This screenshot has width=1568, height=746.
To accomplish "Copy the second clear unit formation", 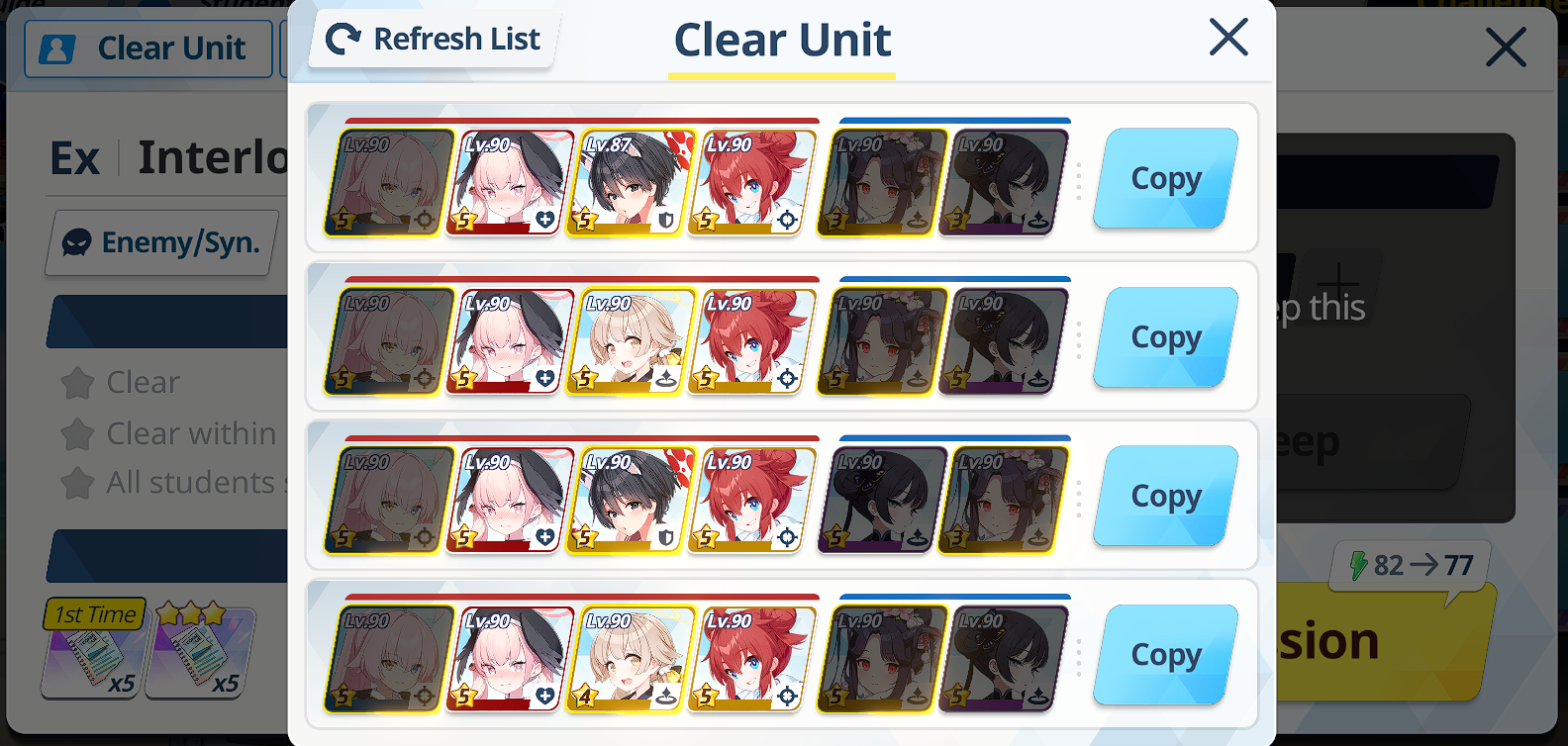I will [1166, 337].
